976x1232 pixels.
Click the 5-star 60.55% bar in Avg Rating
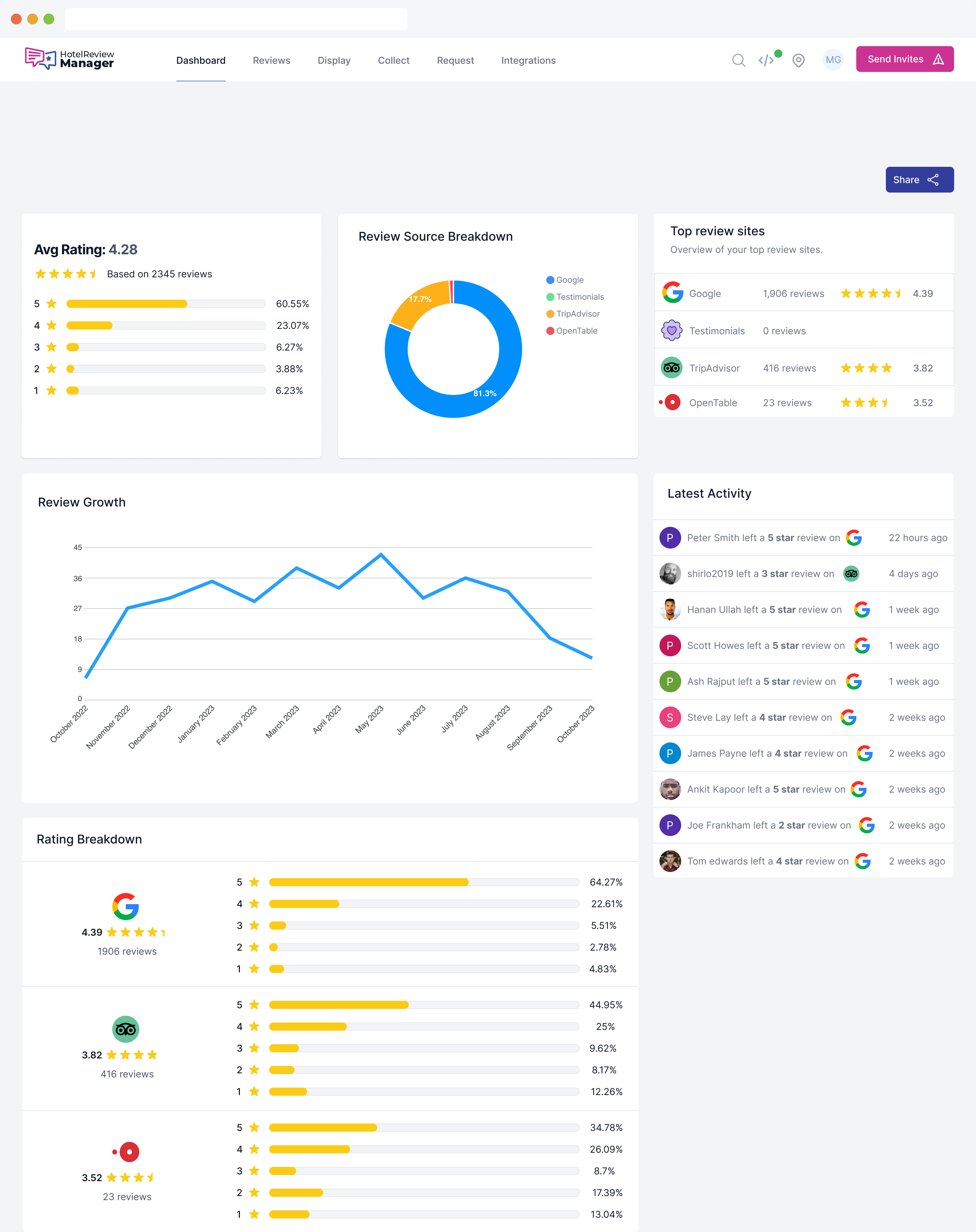(x=166, y=303)
